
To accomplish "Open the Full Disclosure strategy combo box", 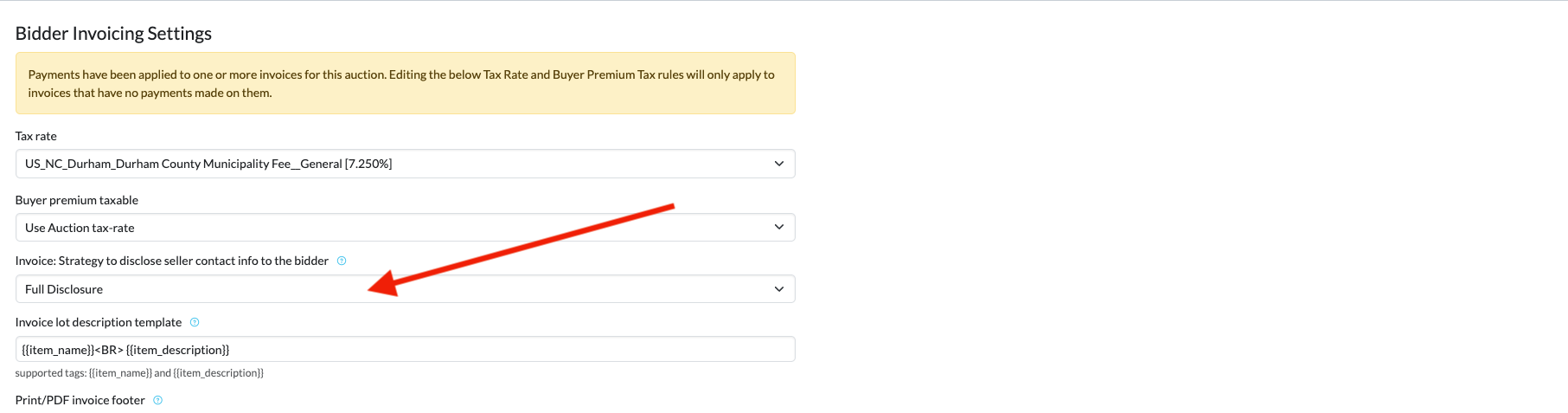I will coord(405,289).
